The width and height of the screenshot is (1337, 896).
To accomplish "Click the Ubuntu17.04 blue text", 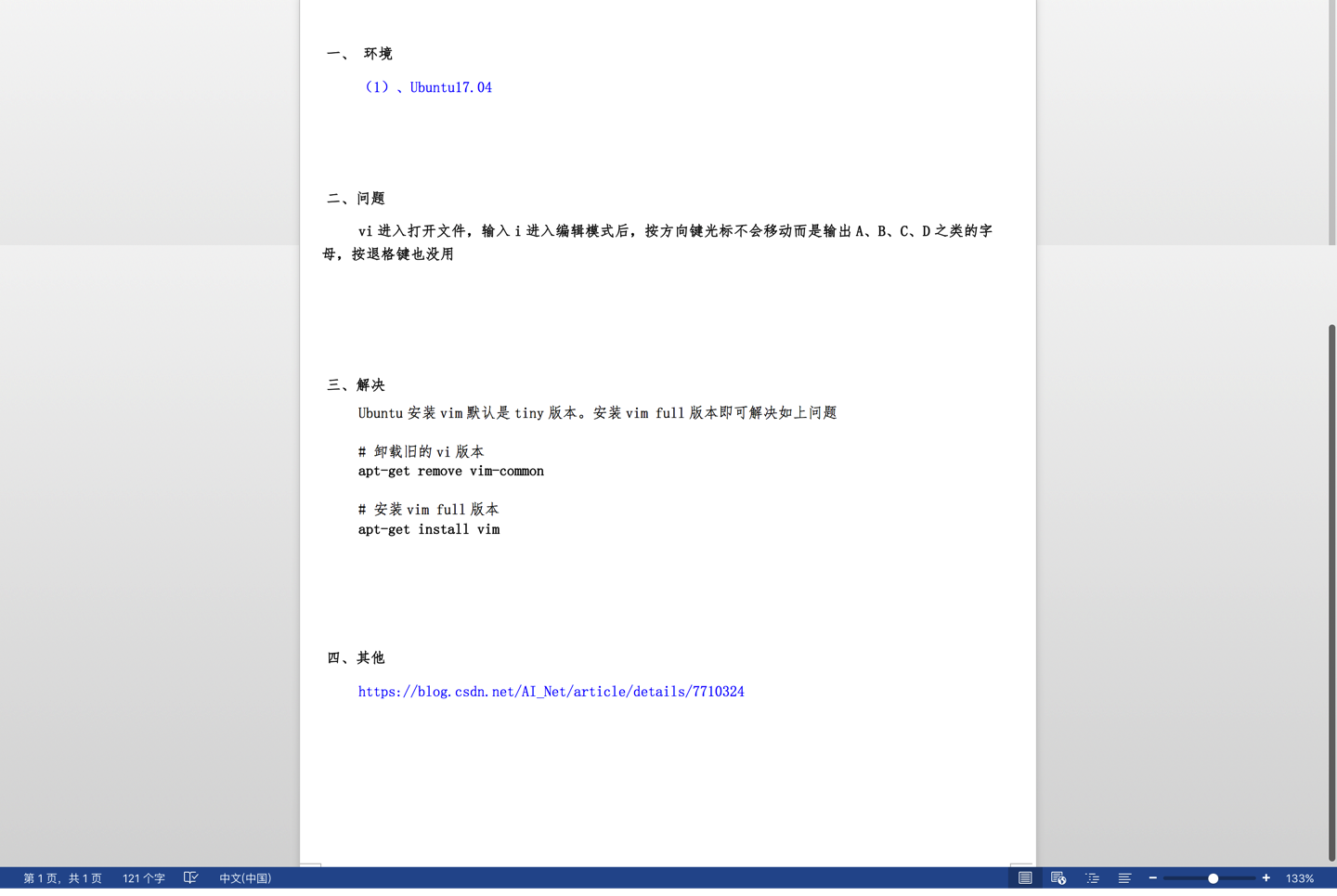I will [451, 87].
